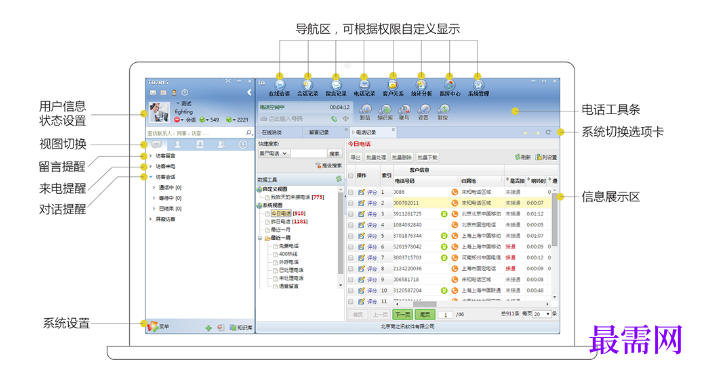The height and width of the screenshot is (371, 701).
Task: Expand the 访客来电 tree node
Action: (151, 166)
